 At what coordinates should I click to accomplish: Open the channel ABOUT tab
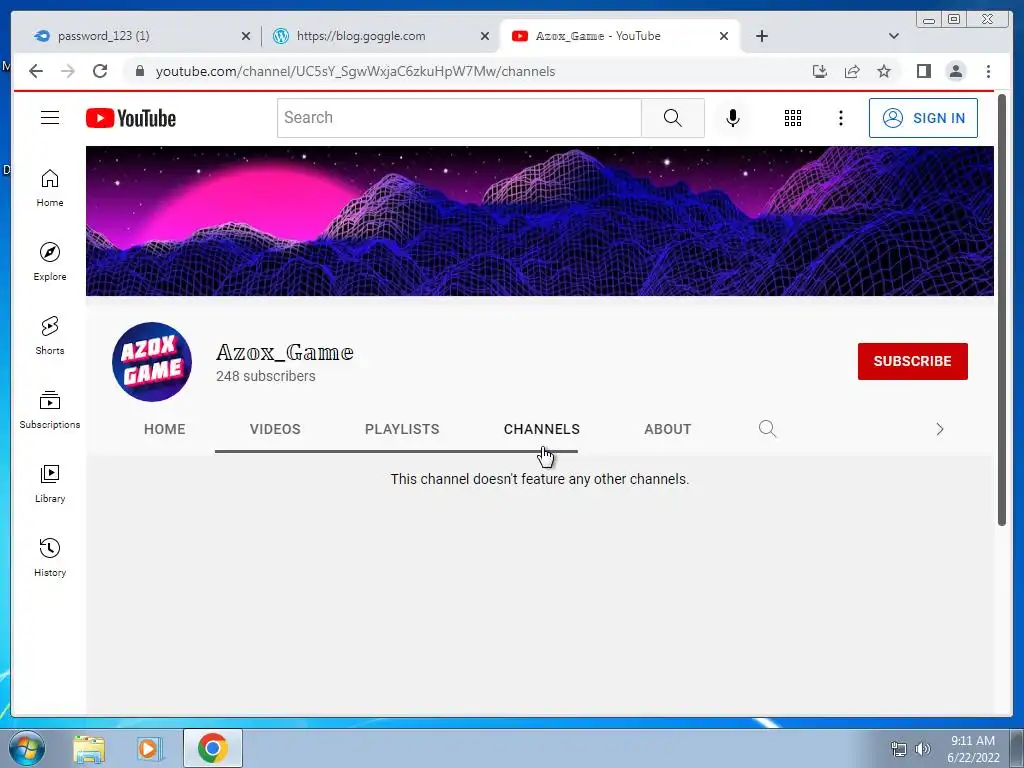667,429
